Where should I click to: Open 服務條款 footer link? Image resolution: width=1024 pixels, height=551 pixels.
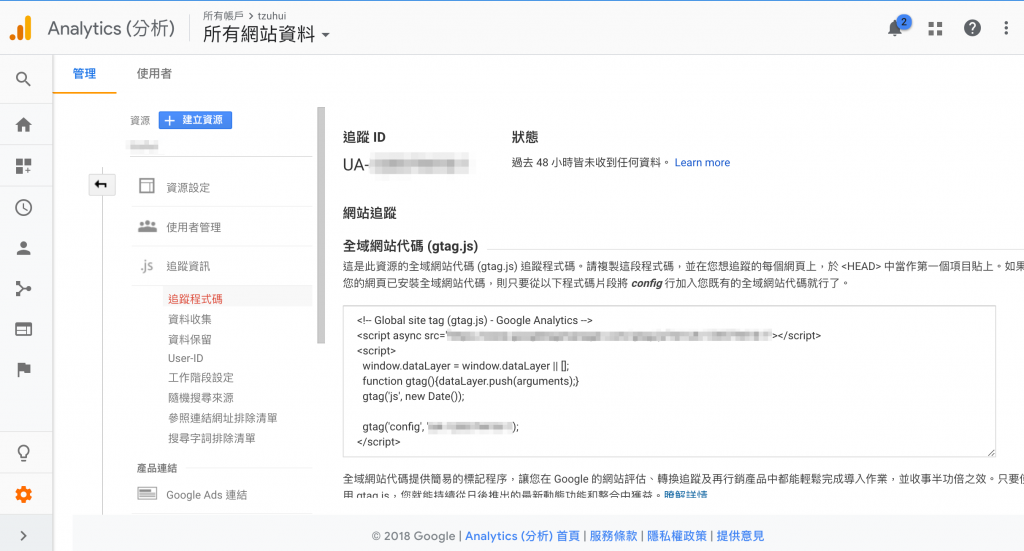click(613, 536)
